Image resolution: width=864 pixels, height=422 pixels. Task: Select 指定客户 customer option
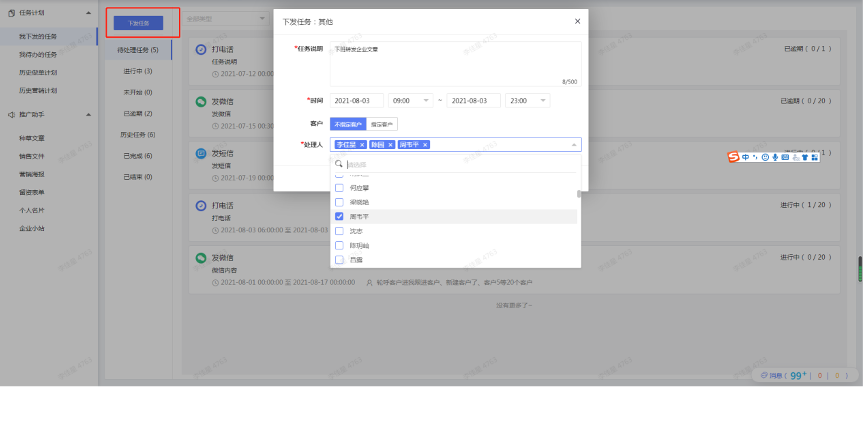(x=382, y=124)
